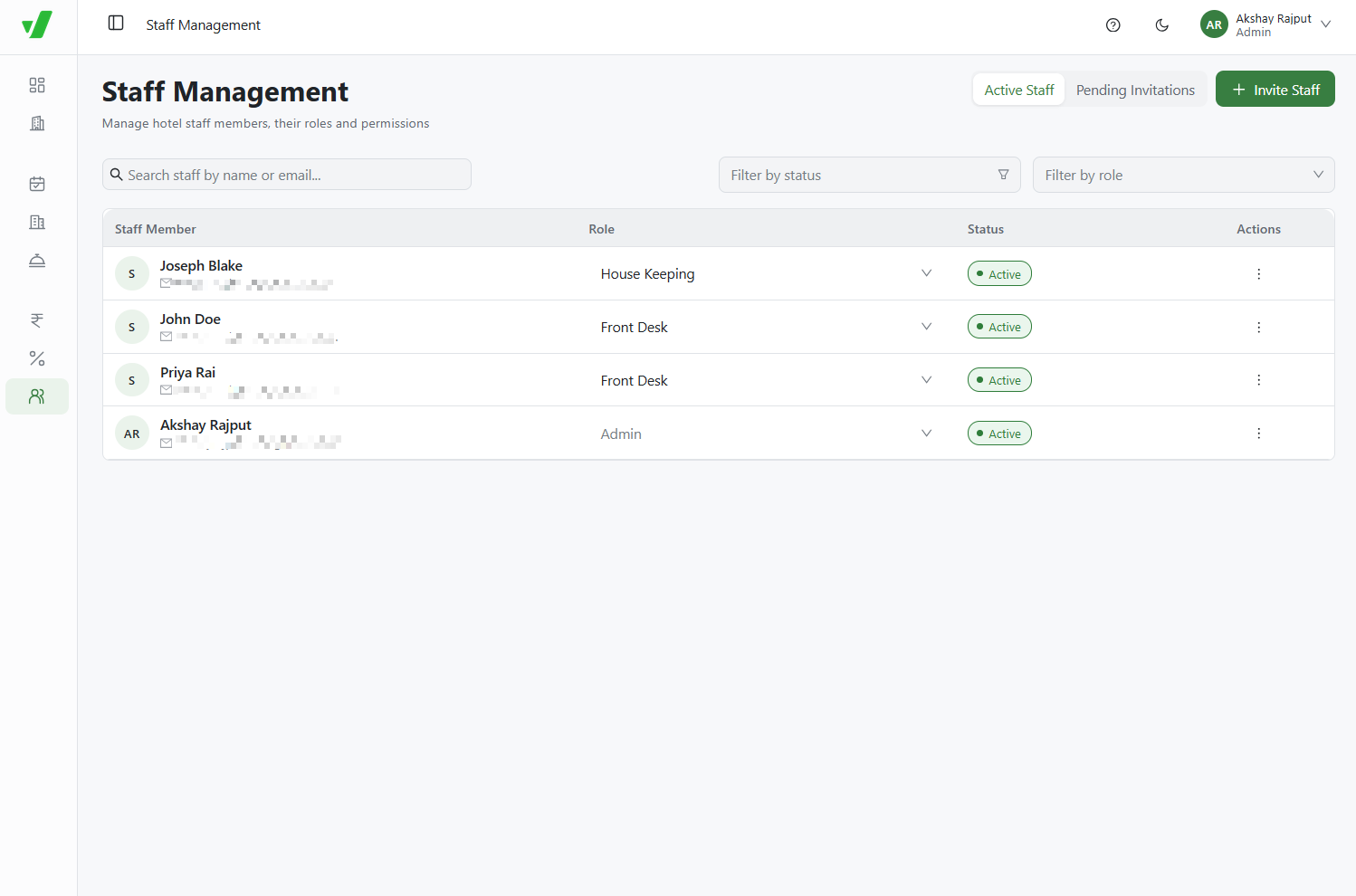
Task: Open actions menu for Priya Rai
Action: point(1258,380)
